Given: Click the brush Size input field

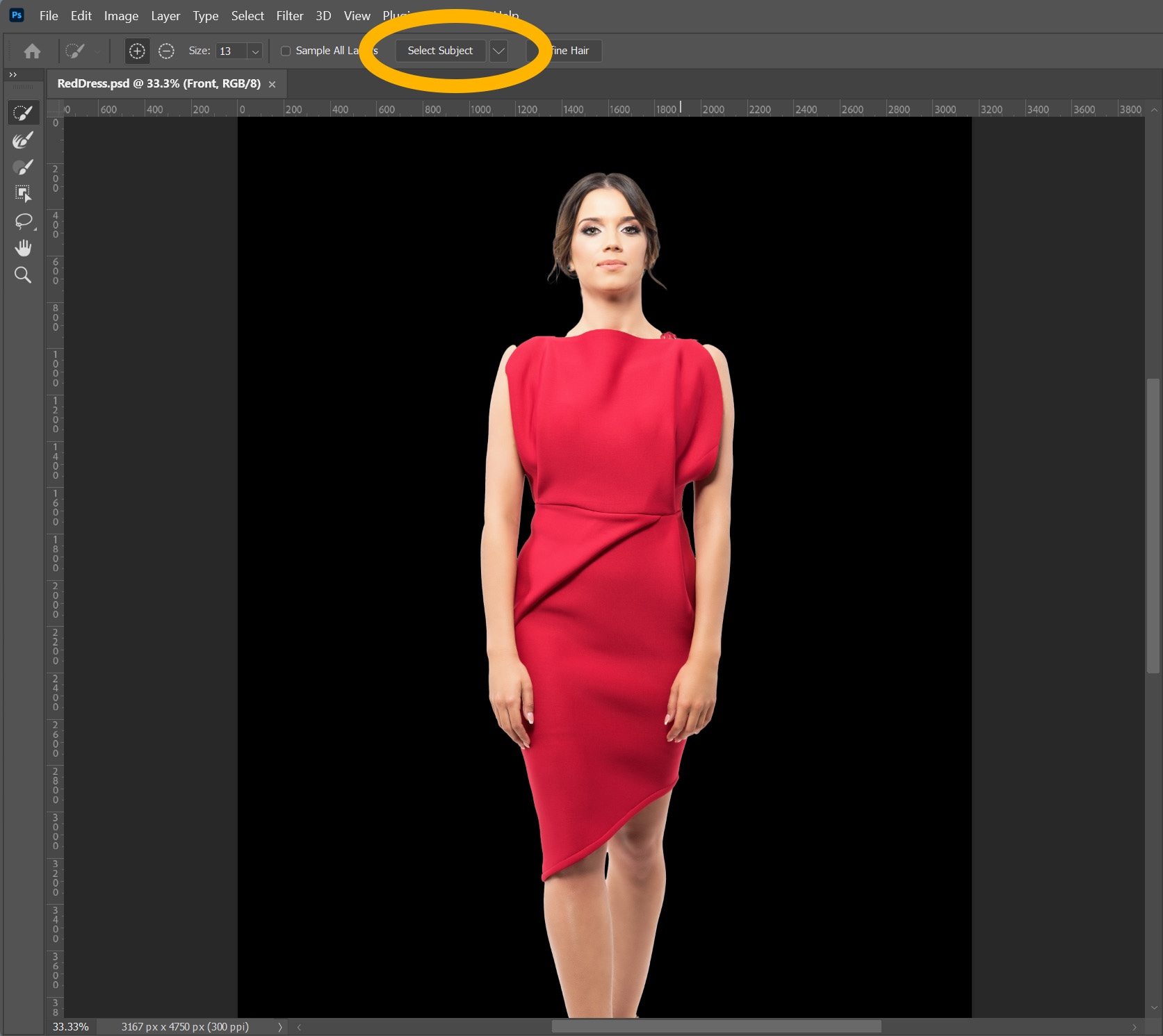Looking at the screenshot, I should click(231, 51).
